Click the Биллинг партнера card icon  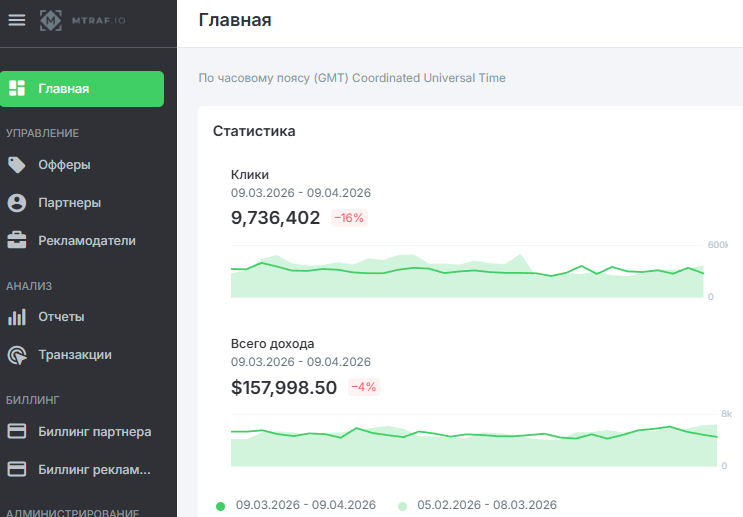click(x=17, y=432)
